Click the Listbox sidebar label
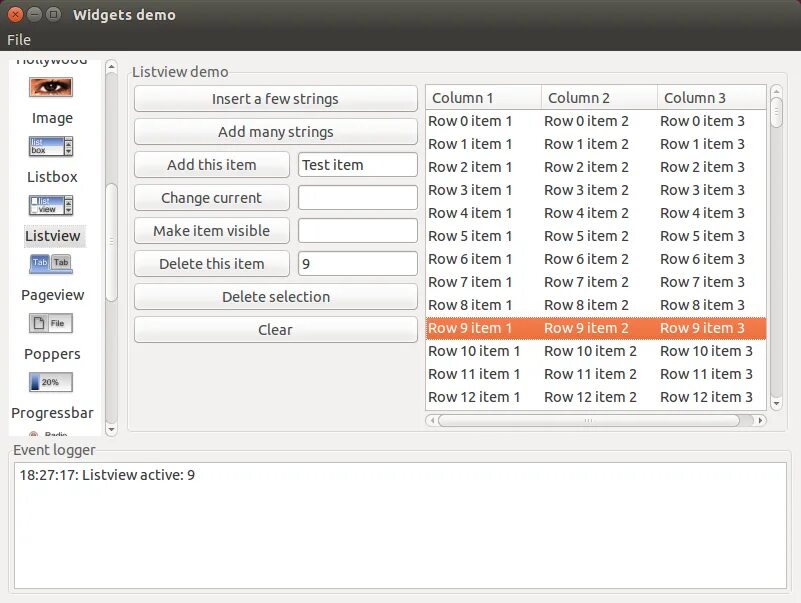This screenshot has width=801, height=603. [x=52, y=177]
